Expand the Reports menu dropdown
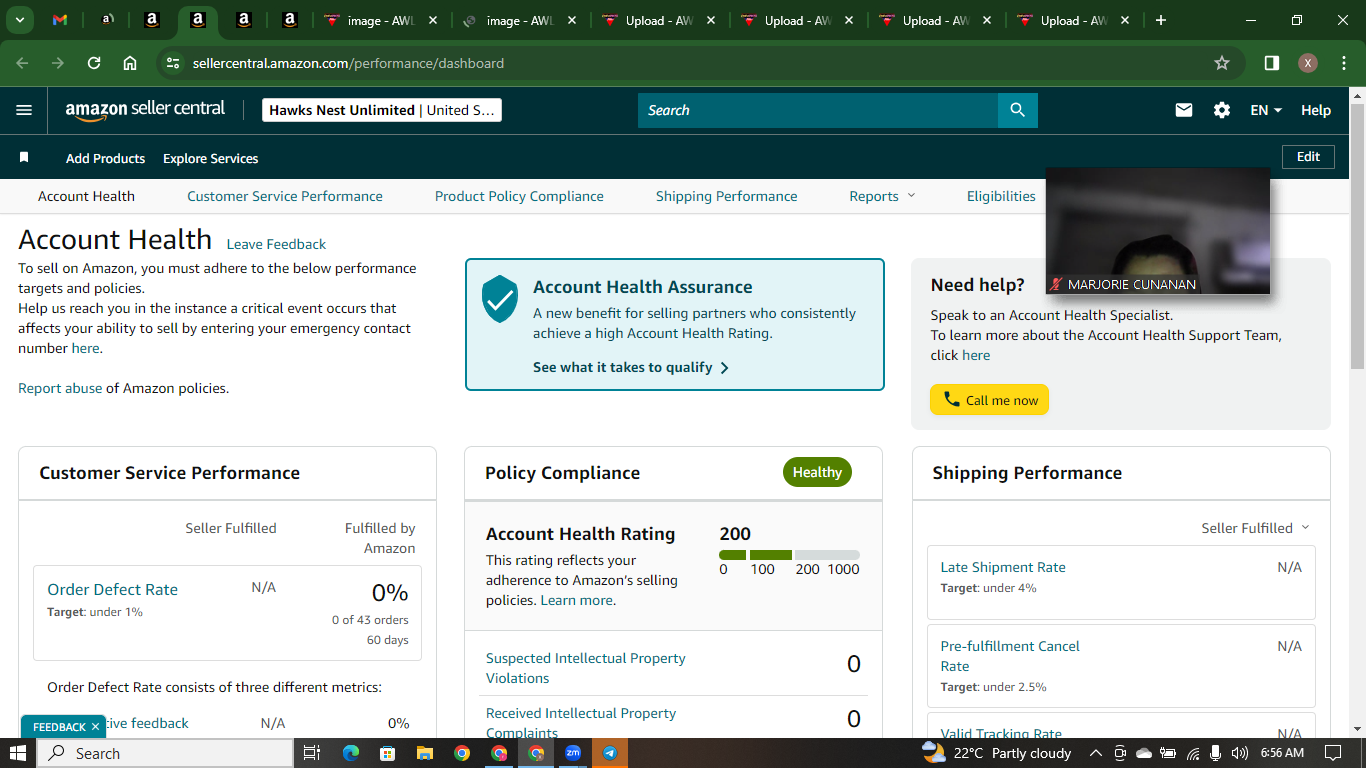Viewport: 1366px width, 768px height. [x=883, y=196]
